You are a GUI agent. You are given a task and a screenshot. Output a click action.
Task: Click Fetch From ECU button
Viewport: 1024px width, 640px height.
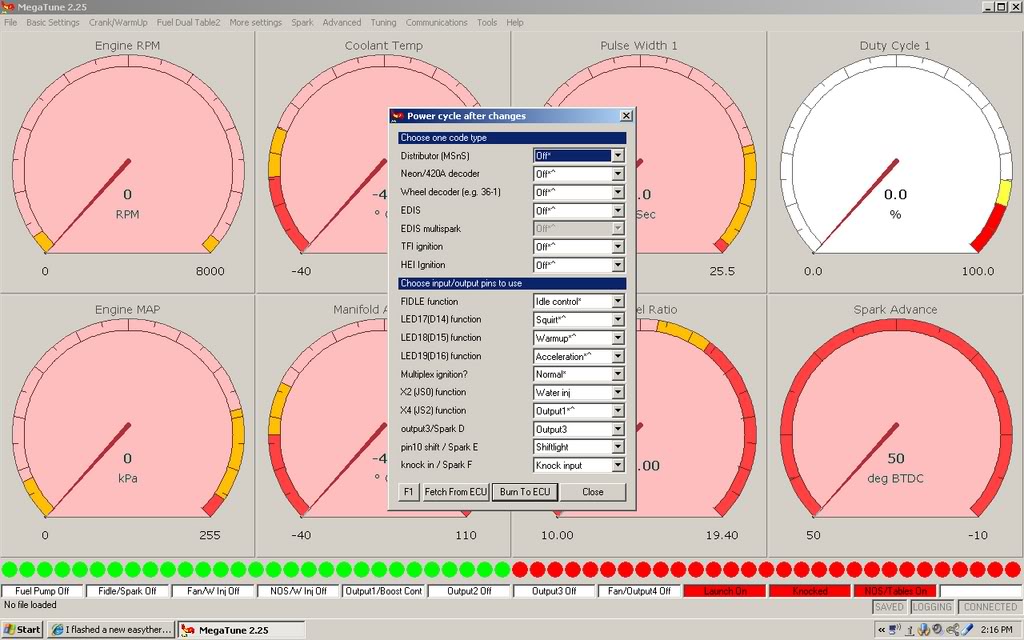[x=456, y=492]
